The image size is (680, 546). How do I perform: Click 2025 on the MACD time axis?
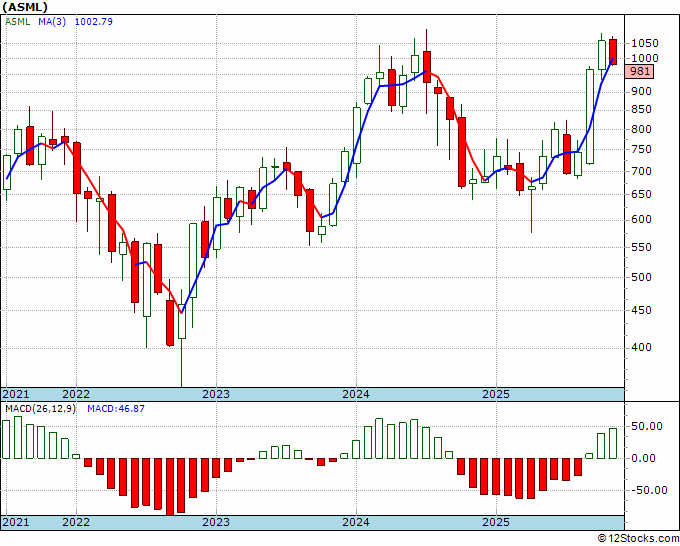[x=496, y=522]
